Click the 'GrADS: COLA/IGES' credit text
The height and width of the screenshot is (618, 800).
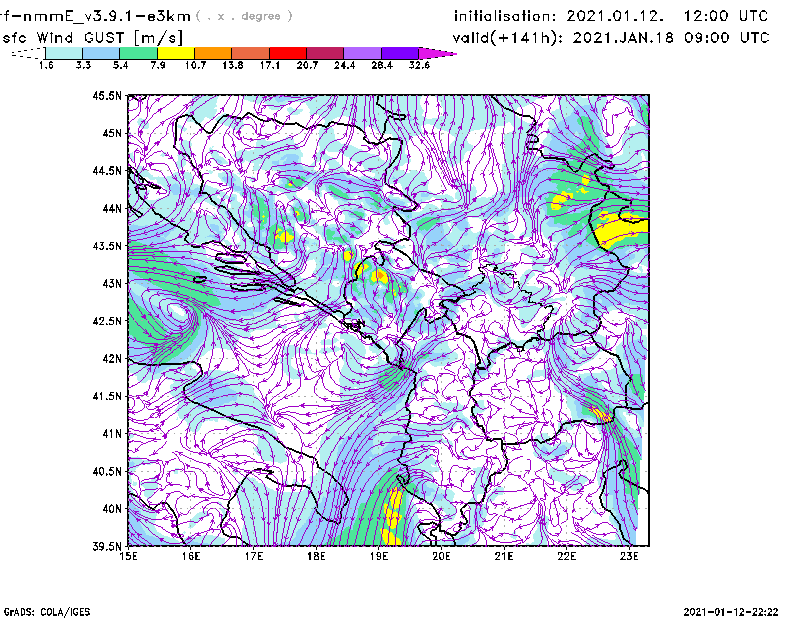click(x=47, y=612)
